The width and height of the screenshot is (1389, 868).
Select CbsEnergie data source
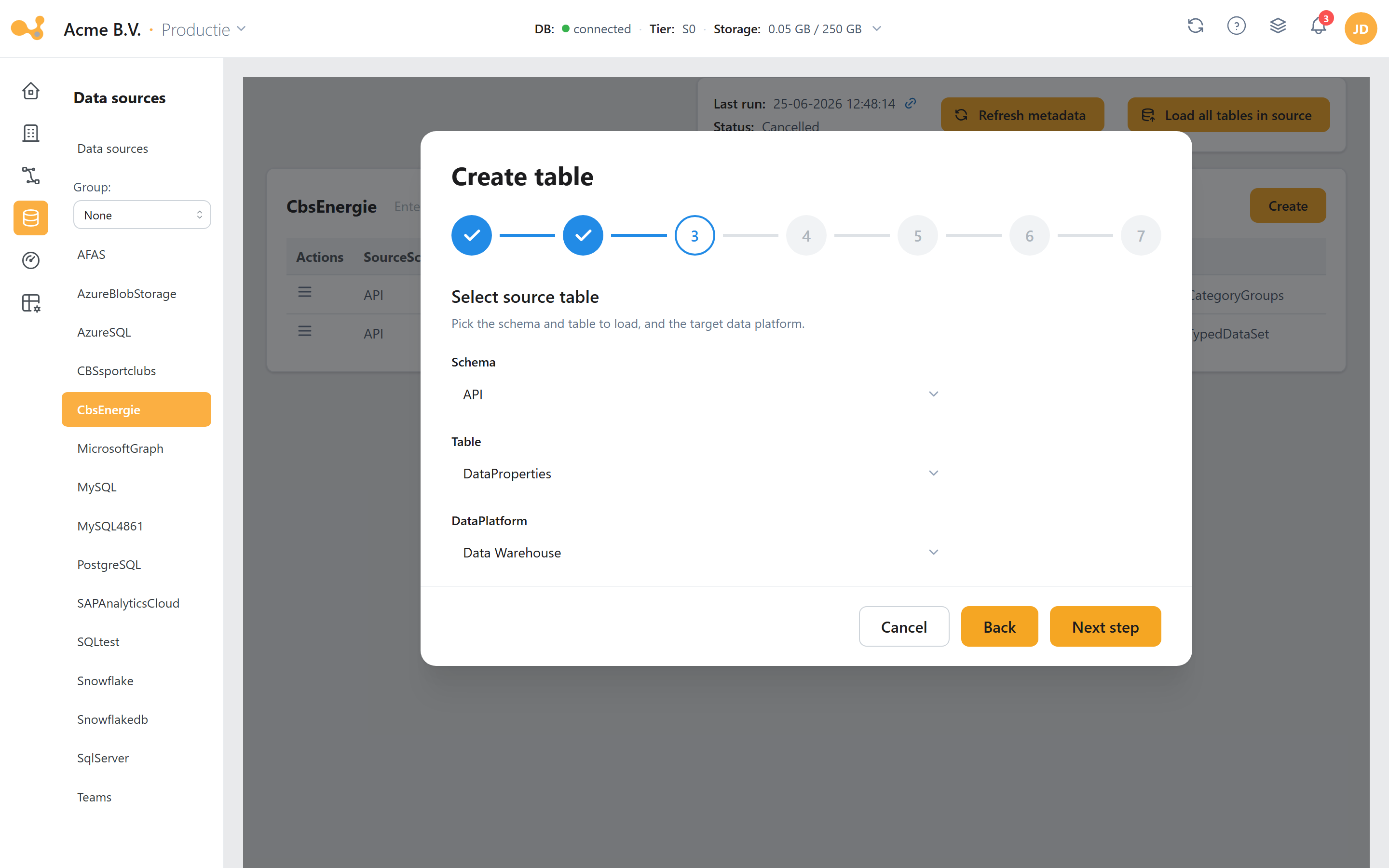coord(136,409)
